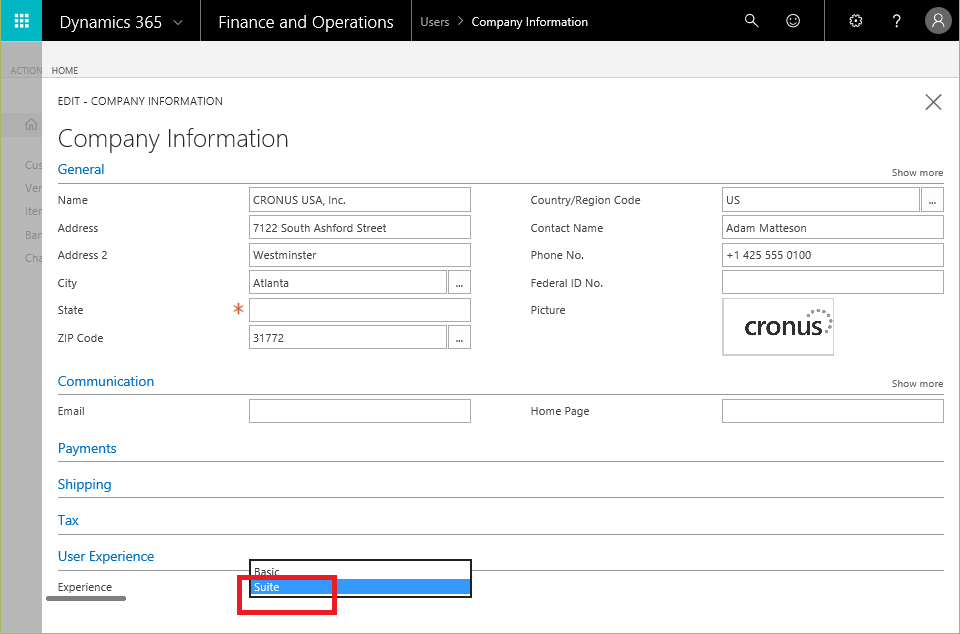Image resolution: width=960 pixels, height=634 pixels.
Task: Click the empty Federal ID No. field
Action: click(833, 283)
